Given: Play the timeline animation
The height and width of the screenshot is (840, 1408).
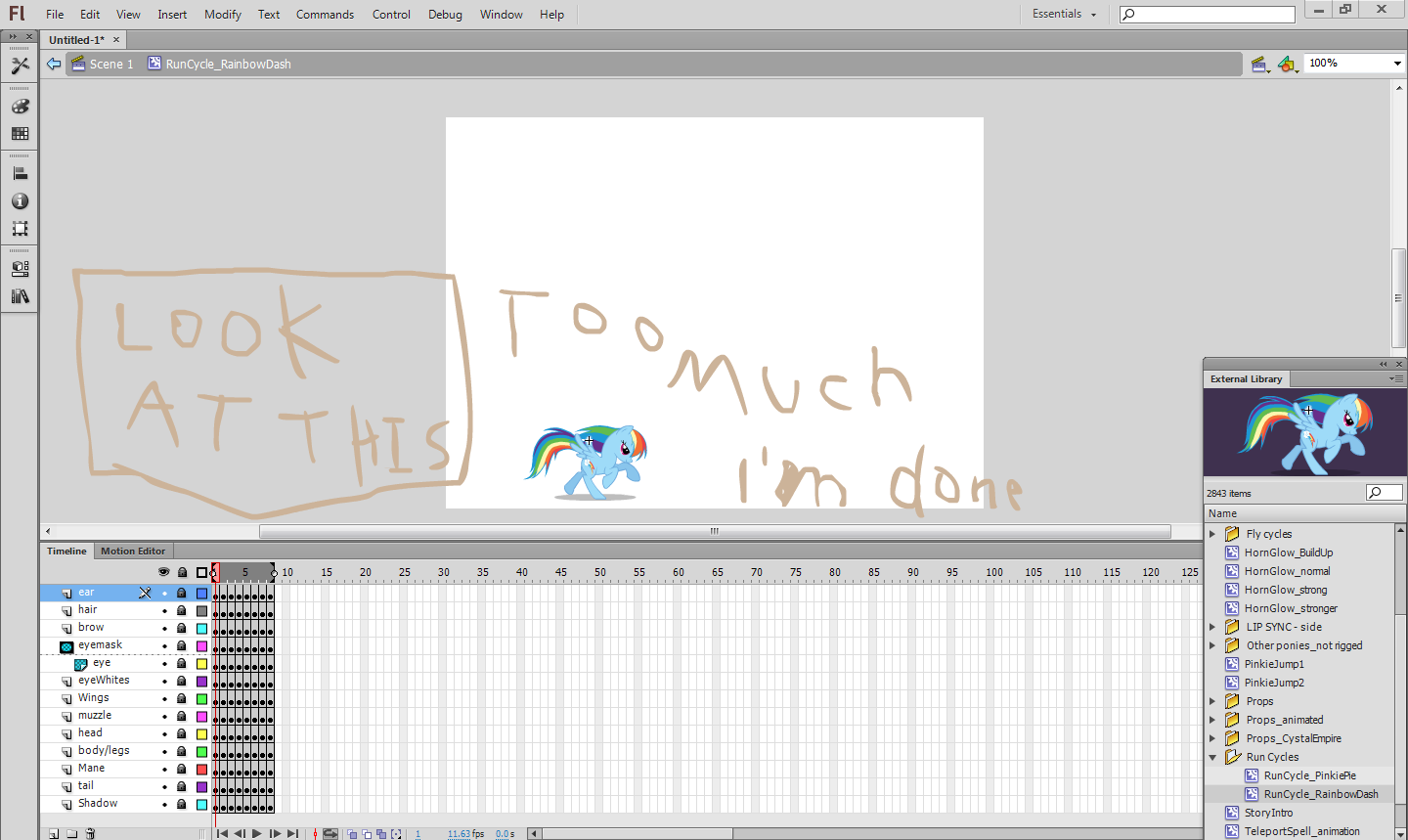Looking at the screenshot, I should point(257,834).
